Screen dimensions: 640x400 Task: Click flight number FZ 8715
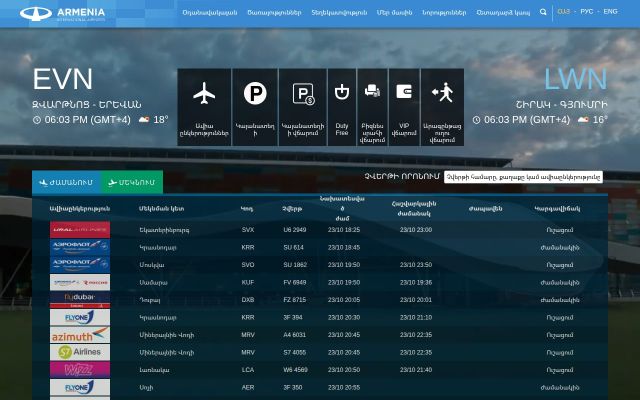point(295,300)
